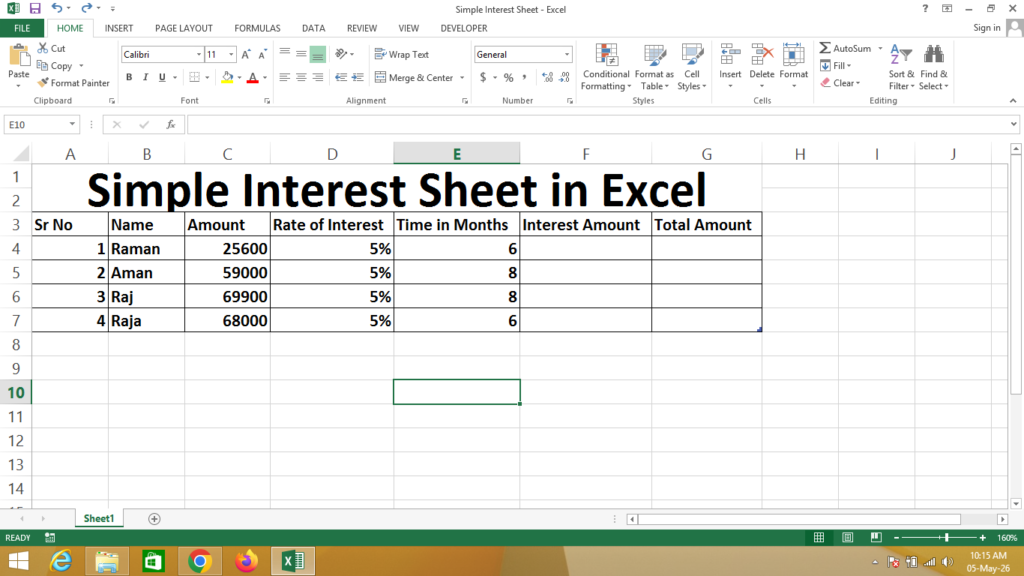Toggle Middle Align vertical alignment

pos(301,54)
